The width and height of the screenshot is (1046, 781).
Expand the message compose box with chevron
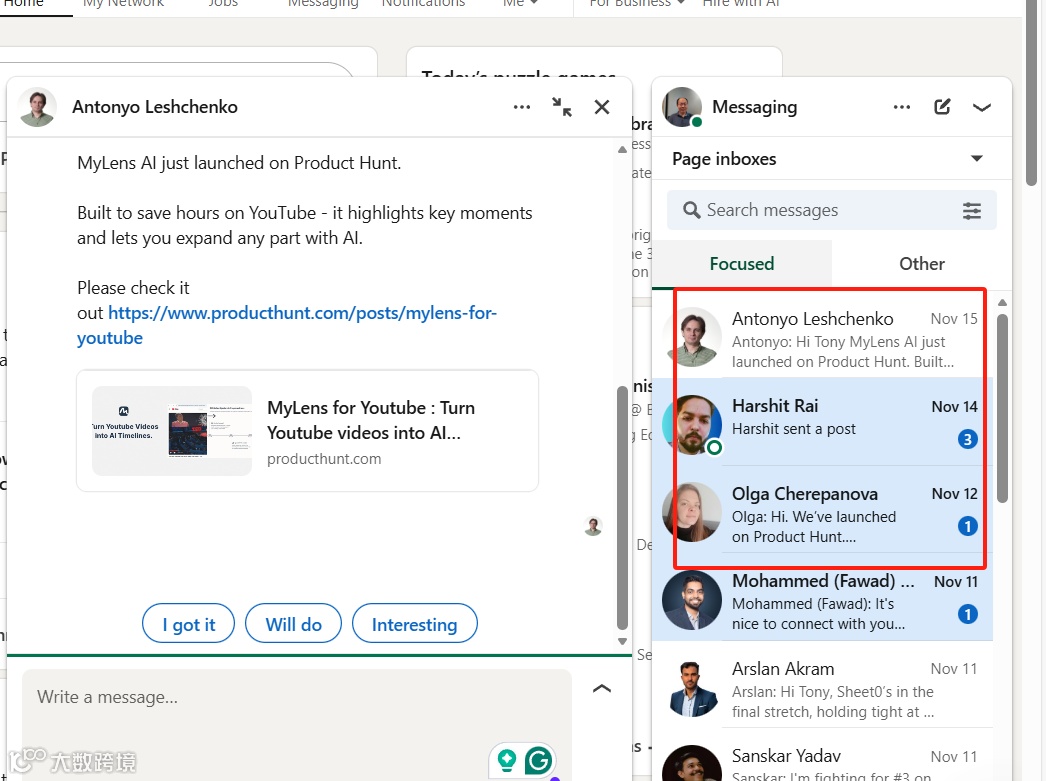(602, 689)
